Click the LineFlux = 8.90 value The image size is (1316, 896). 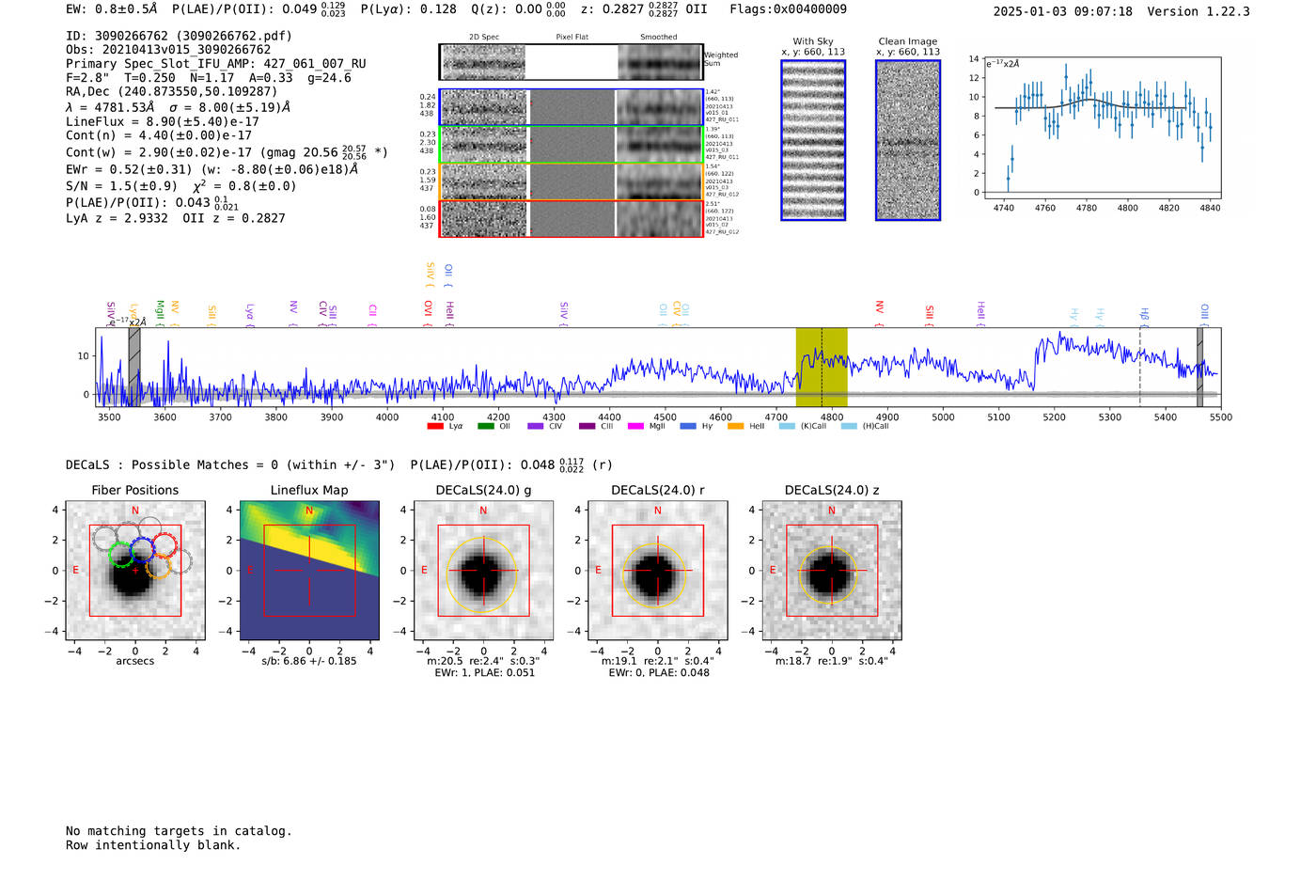[163, 121]
